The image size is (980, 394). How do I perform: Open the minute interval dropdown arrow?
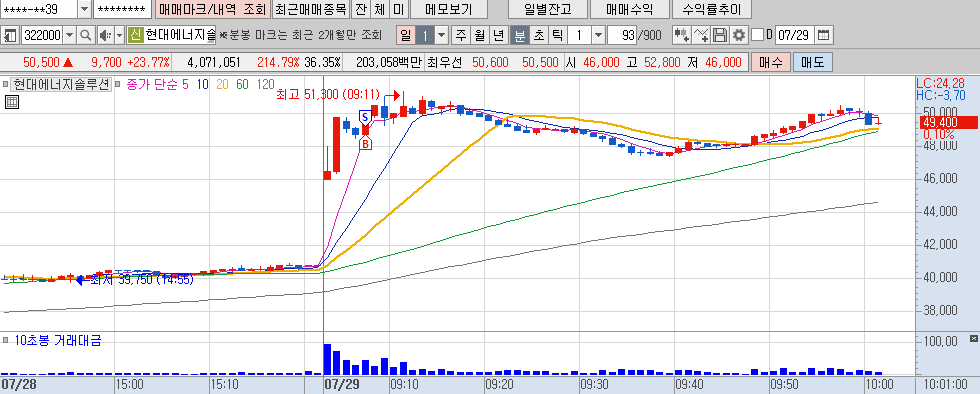[x=598, y=35]
